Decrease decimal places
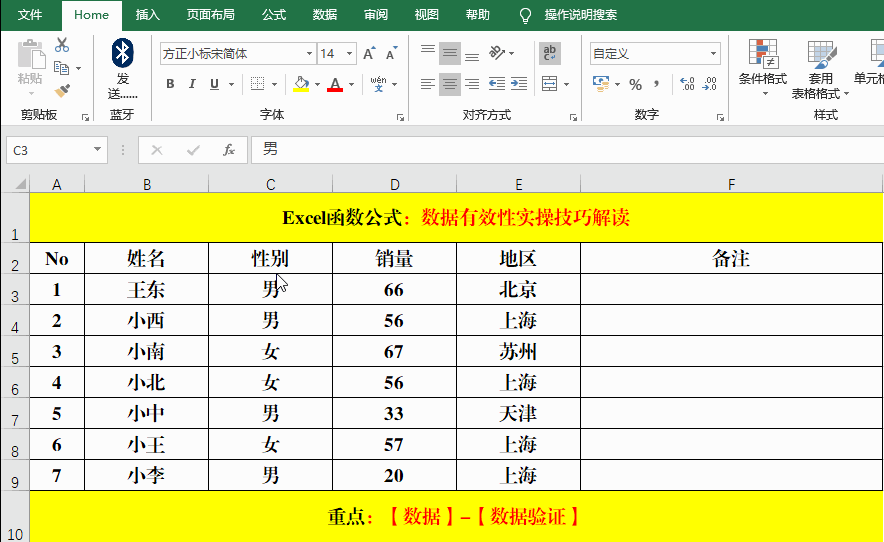Image resolution: width=884 pixels, height=542 pixels. pyautogui.click(x=710, y=84)
